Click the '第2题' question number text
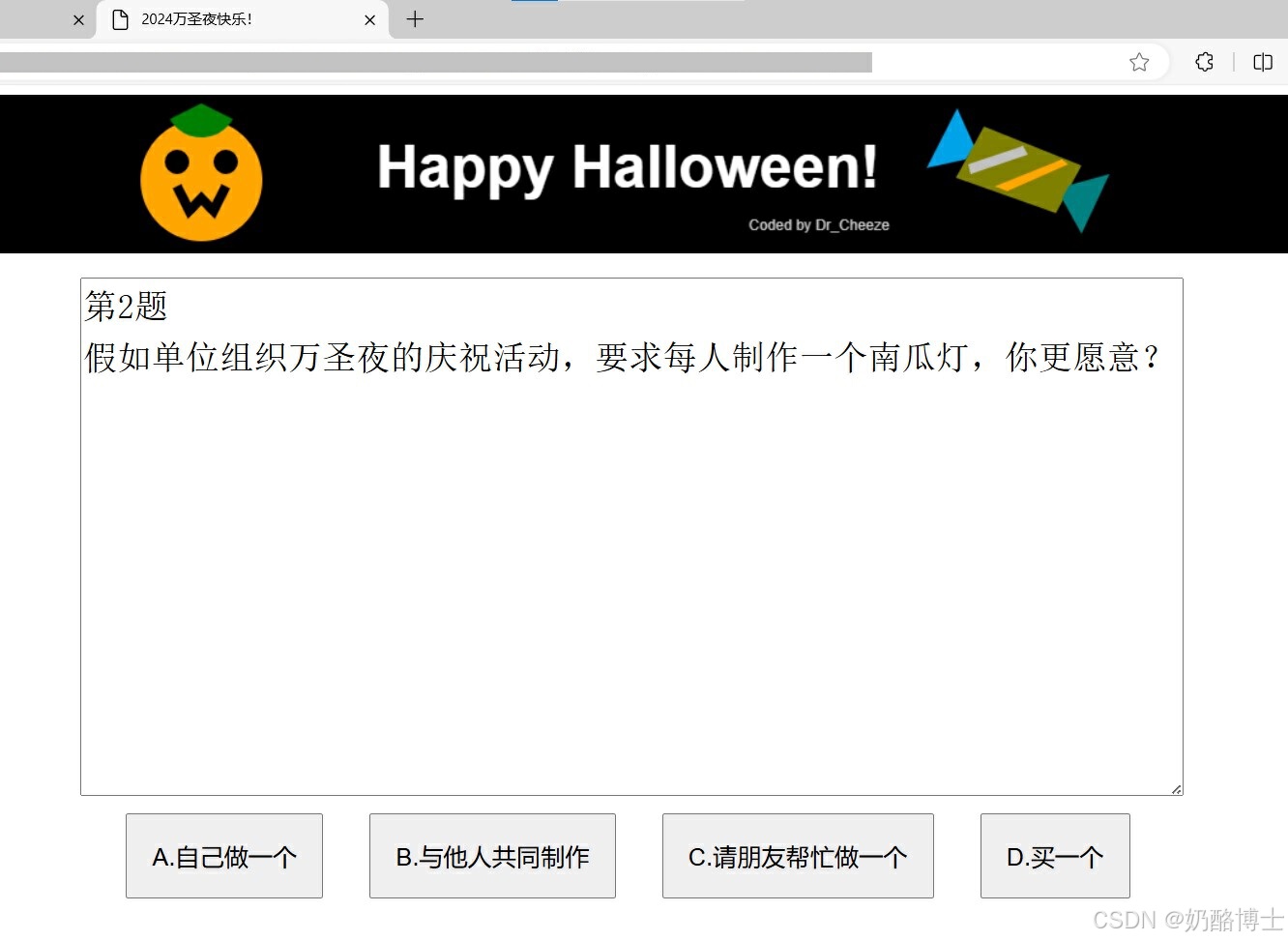The width and height of the screenshot is (1288, 941). click(x=126, y=306)
